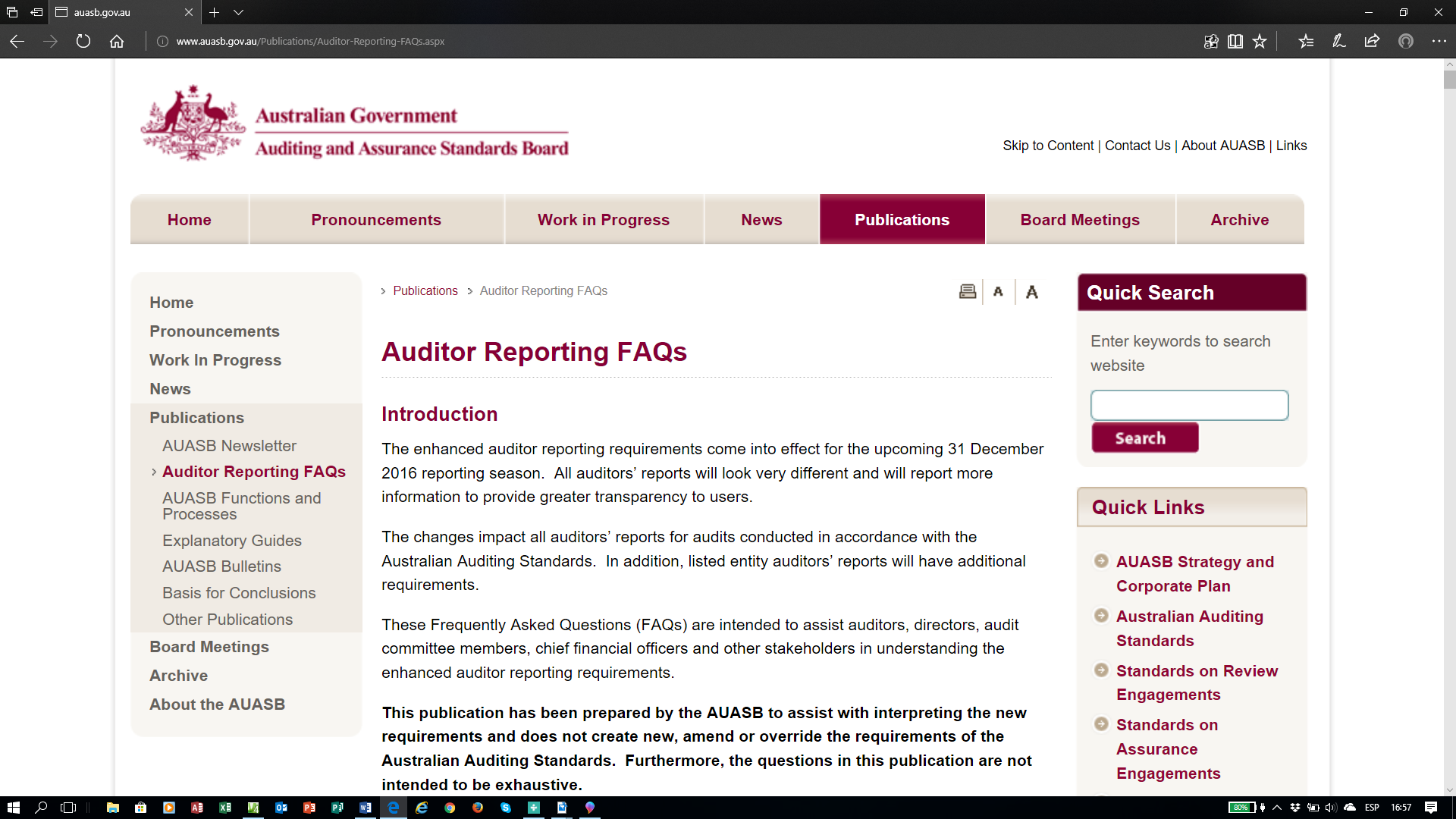The width and height of the screenshot is (1456, 819).
Task: Click the Quick Search keyword field
Action: (x=1189, y=405)
